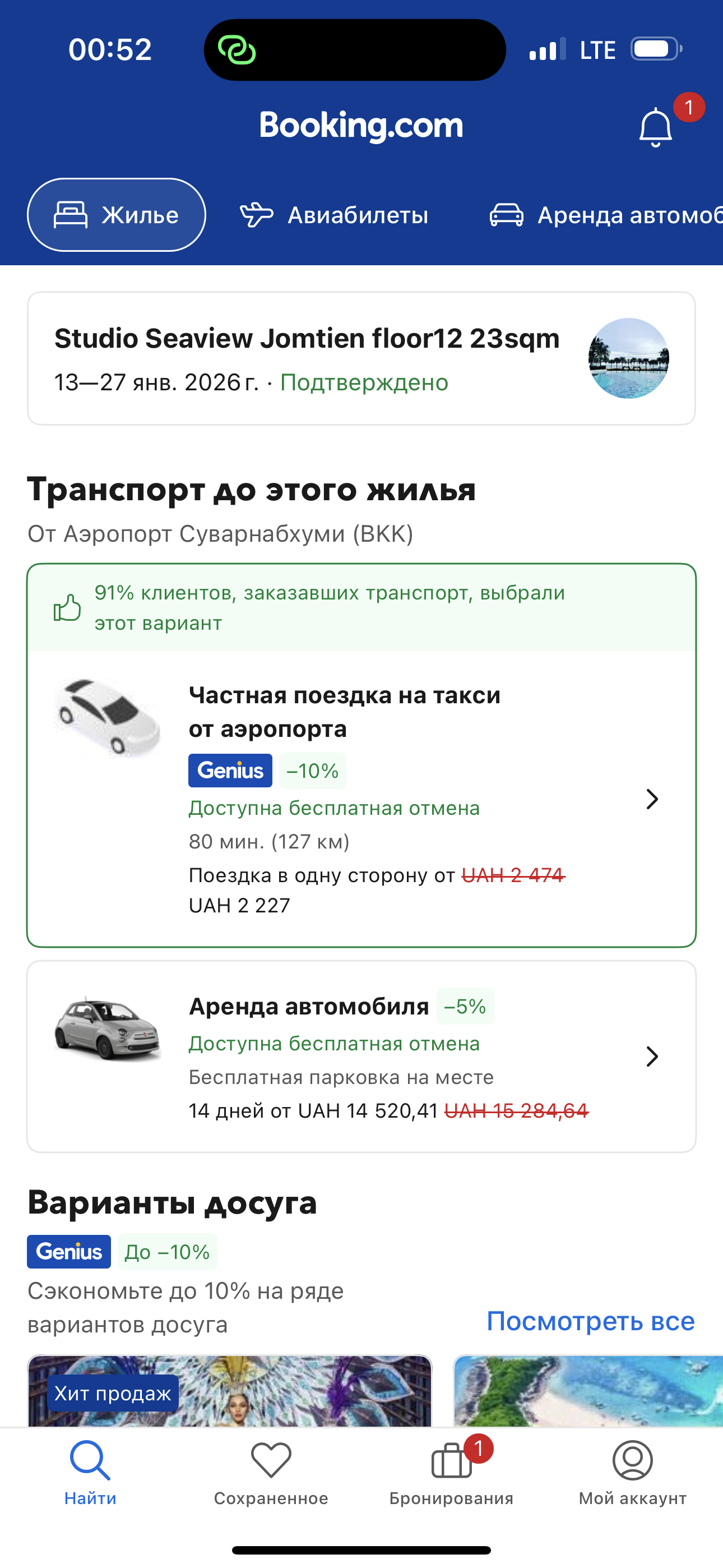This screenshot has width=723, height=1568.
Task: Open the notifications bell icon
Action: point(655,127)
